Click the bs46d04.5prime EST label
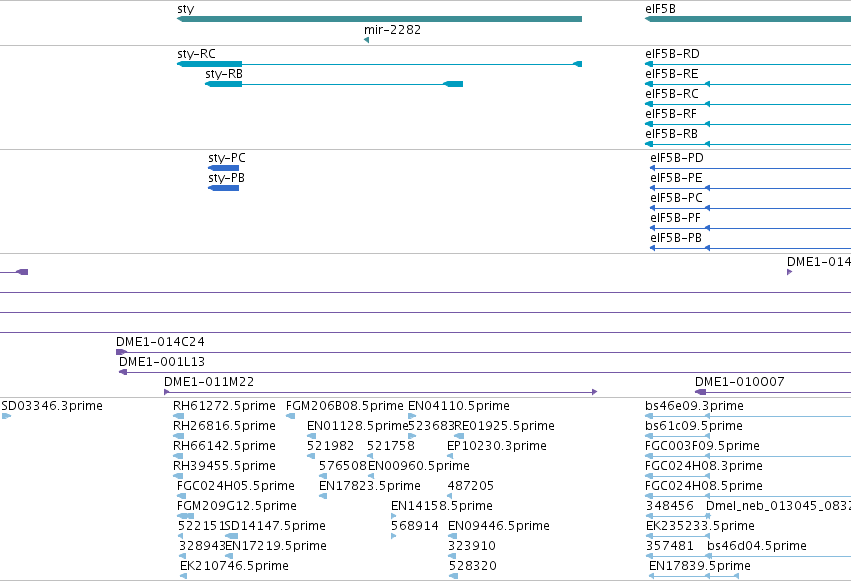The image size is (851, 581). pos(757,546)
